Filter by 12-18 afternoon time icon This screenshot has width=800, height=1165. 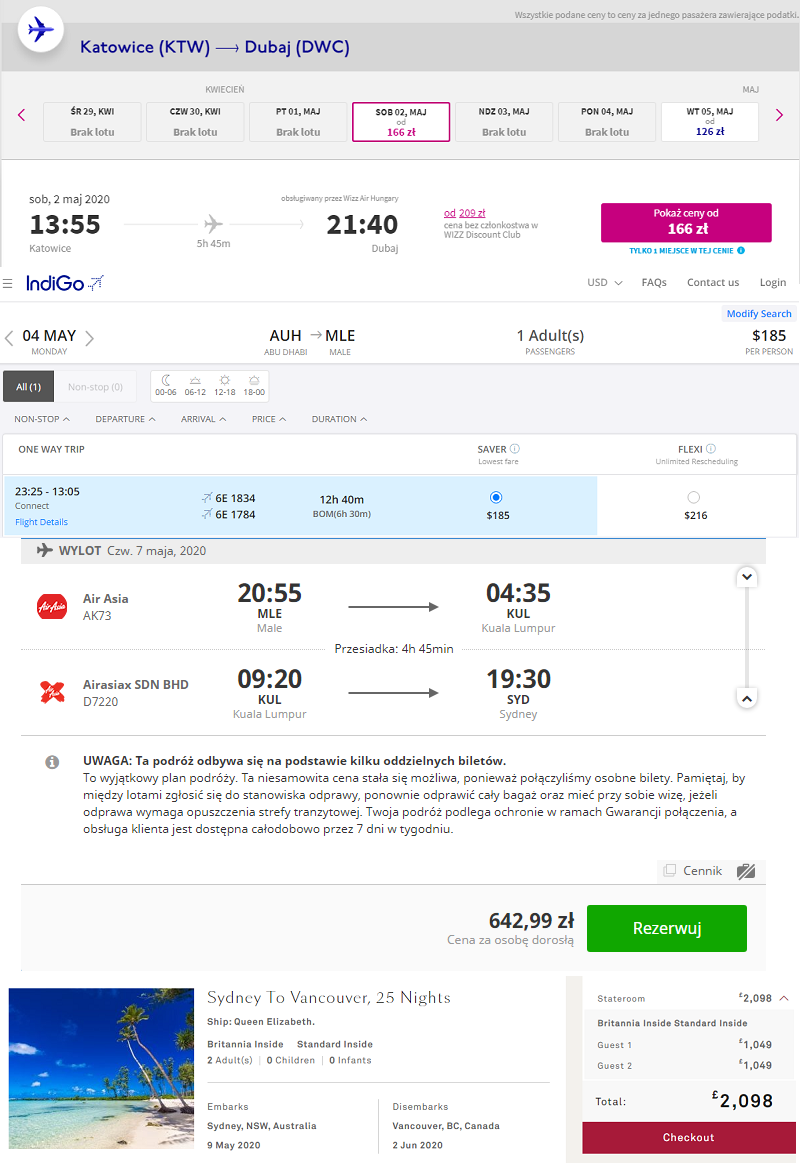(x=224, y=386)
